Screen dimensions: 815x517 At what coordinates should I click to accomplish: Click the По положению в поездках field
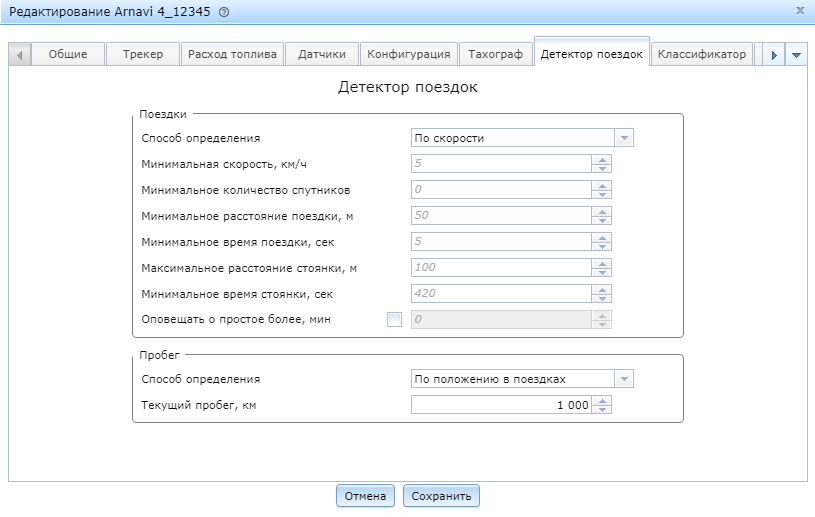tap(512, 379)
